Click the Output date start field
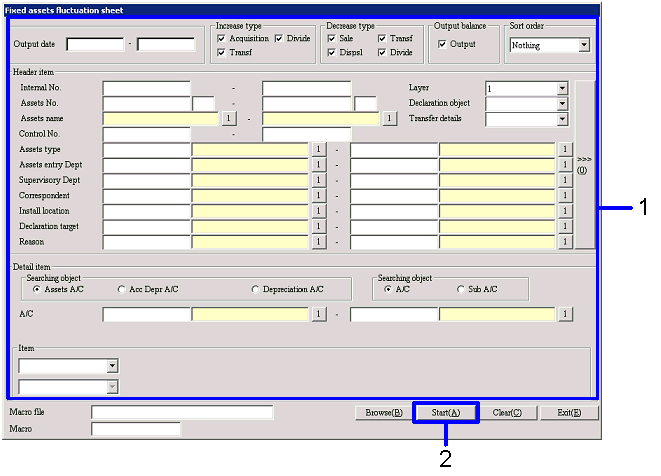Viewport: 661px width, 476px height. click(x=95, y=44)
